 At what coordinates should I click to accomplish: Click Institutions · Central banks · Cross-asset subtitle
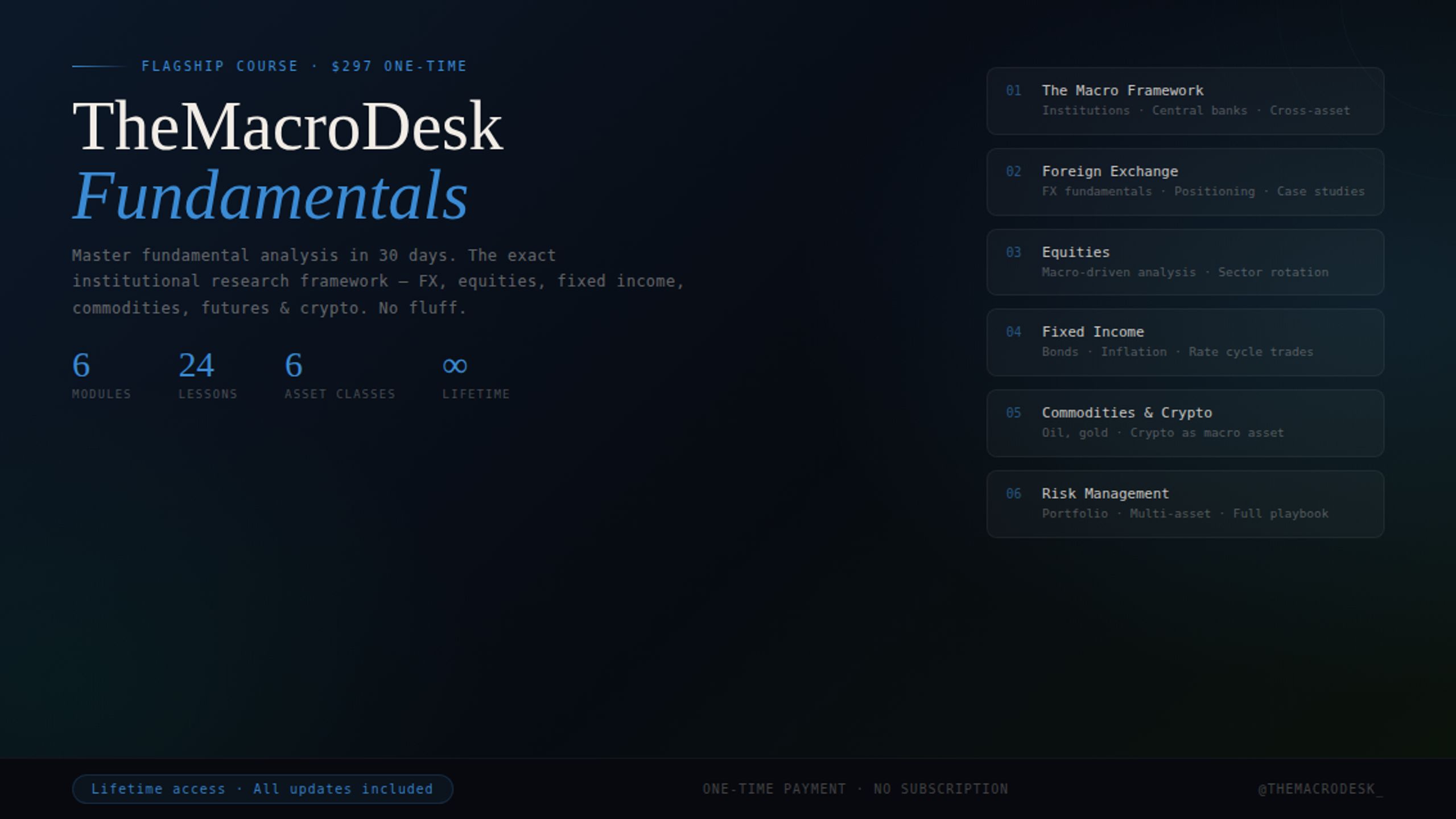pos(1195,110)
